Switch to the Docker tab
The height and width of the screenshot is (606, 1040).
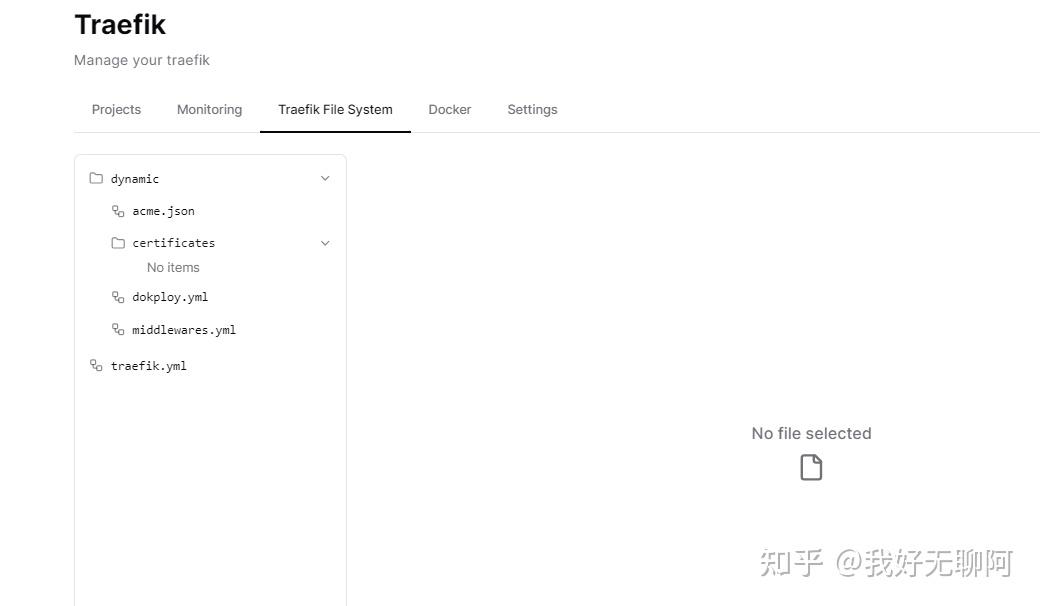click(x=449, y=109)
